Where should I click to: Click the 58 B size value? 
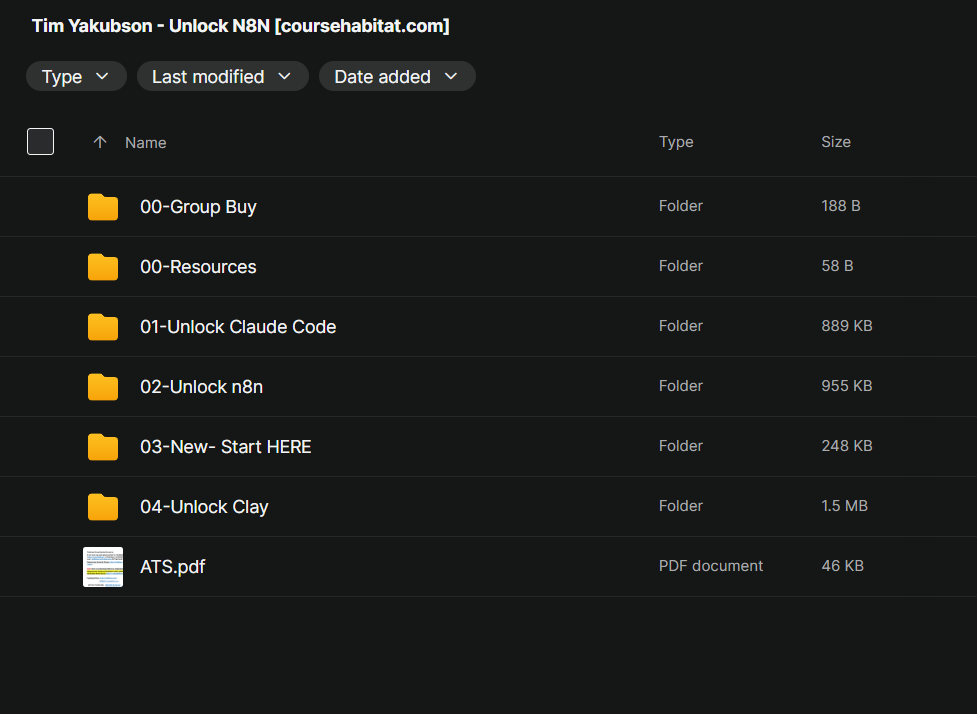(837, 266)
